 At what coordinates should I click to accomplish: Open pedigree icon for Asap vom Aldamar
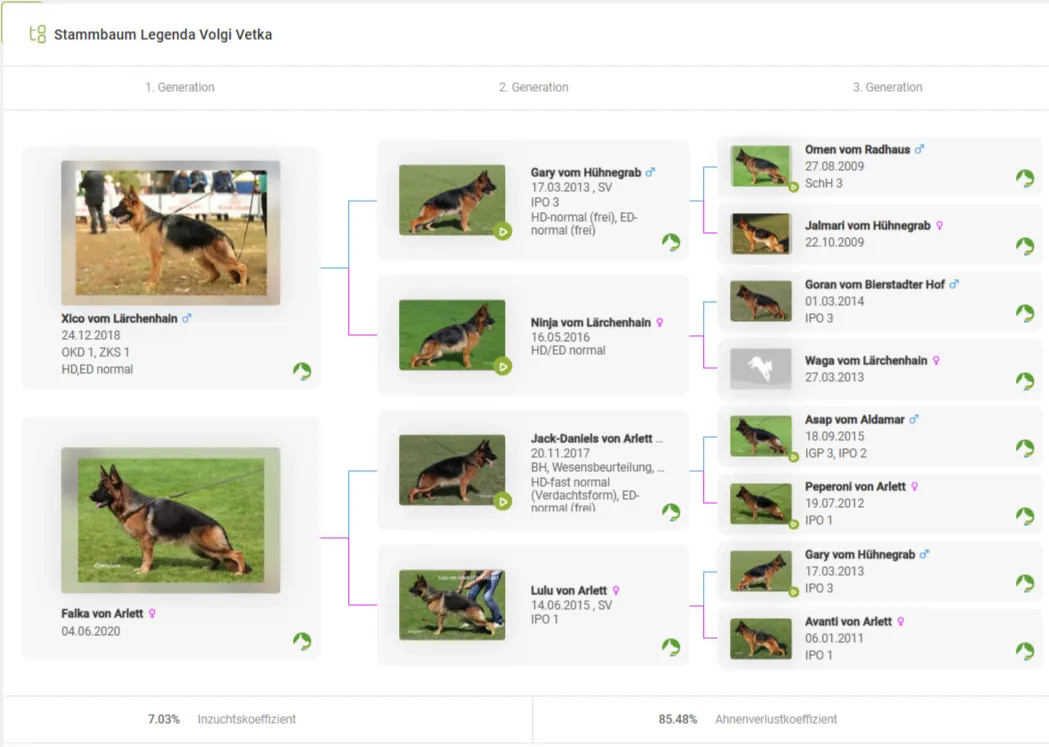1025,448
